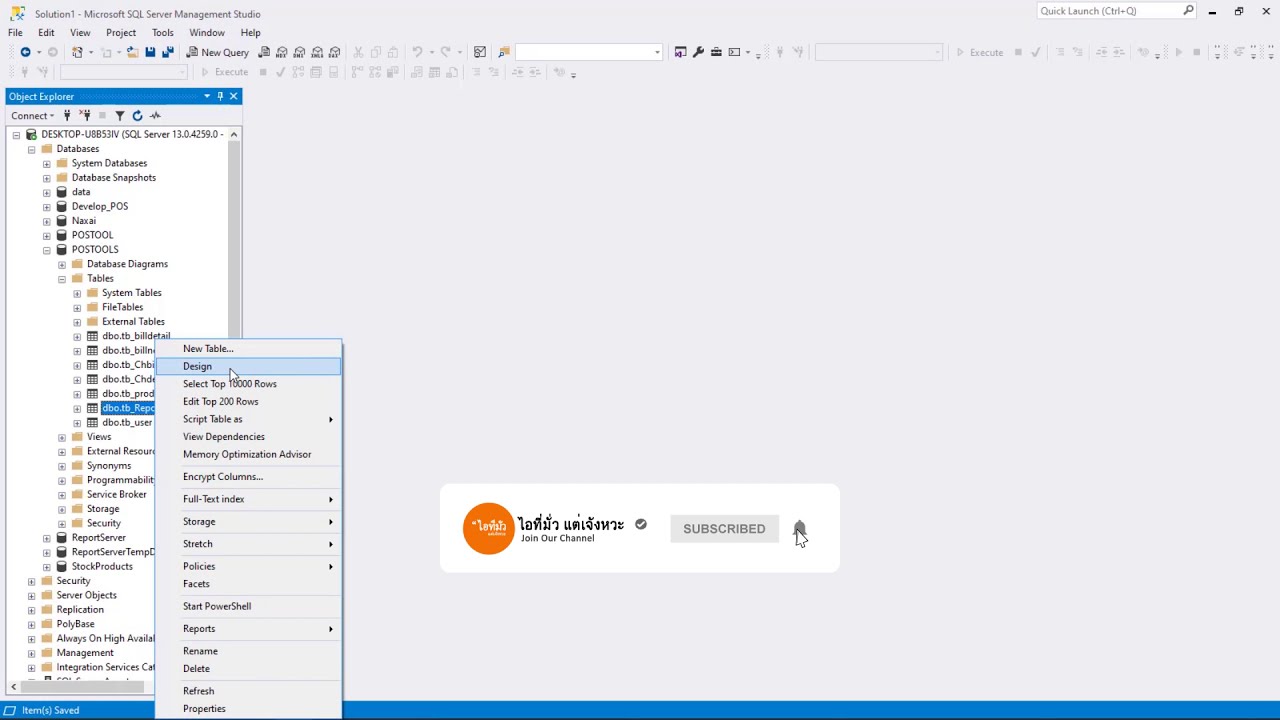Refresh Object Explorer with the circular arrow

tap(138, 115)
